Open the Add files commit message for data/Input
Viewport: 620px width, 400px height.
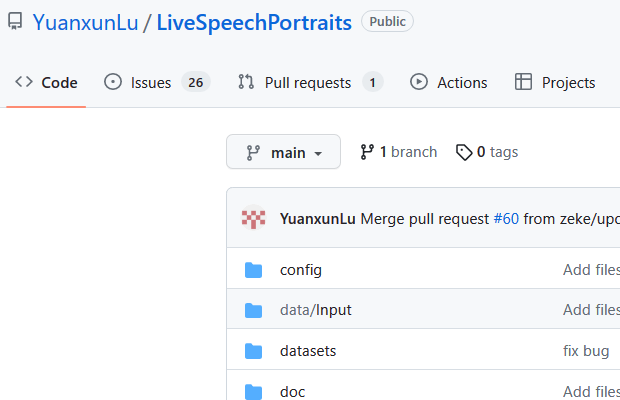click(591, 310)
